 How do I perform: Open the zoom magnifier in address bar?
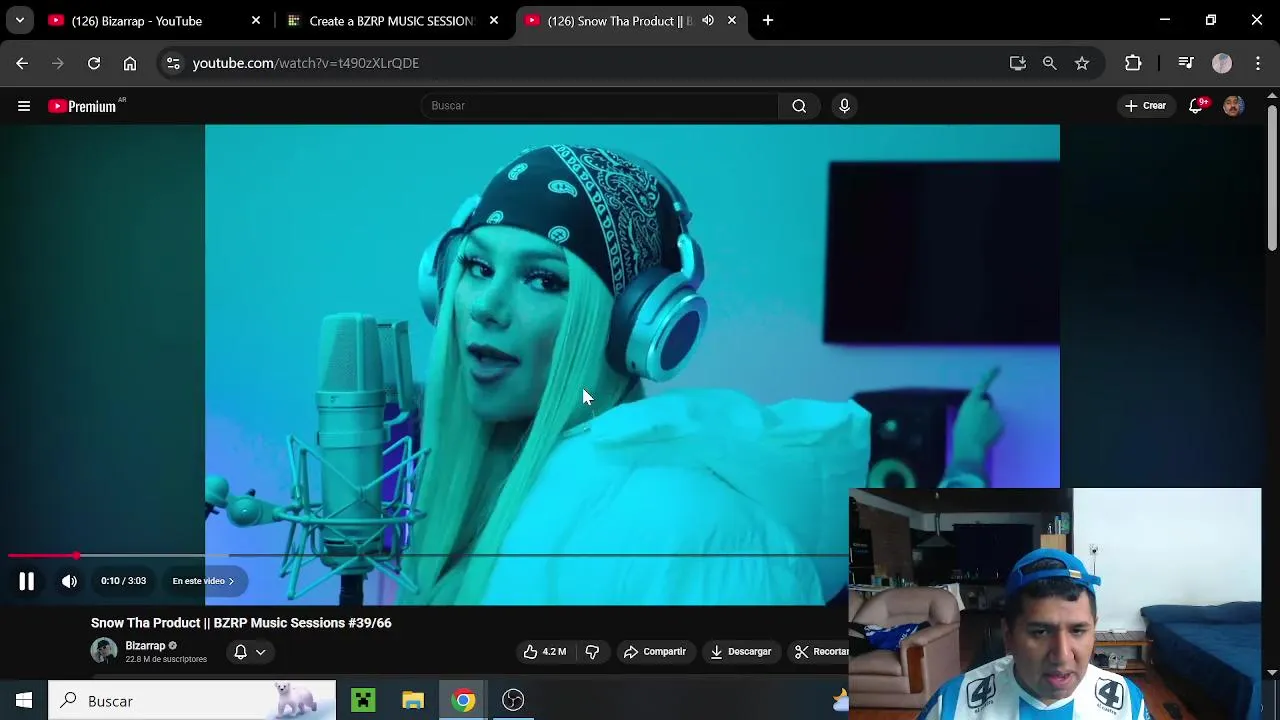pyautogui.click(x=1050, y=63)
